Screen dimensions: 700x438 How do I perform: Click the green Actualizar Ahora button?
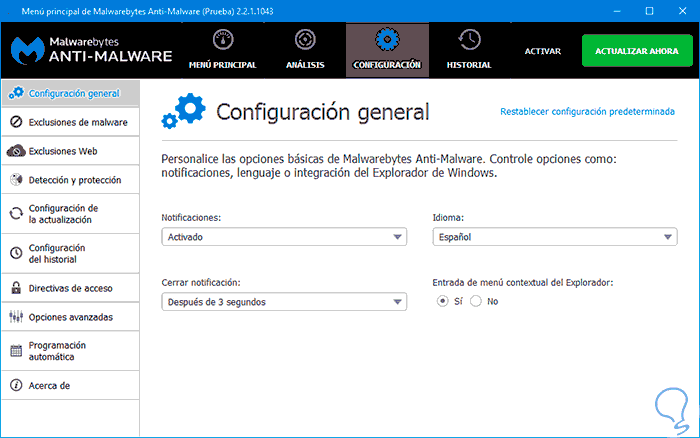coord(637,50)
